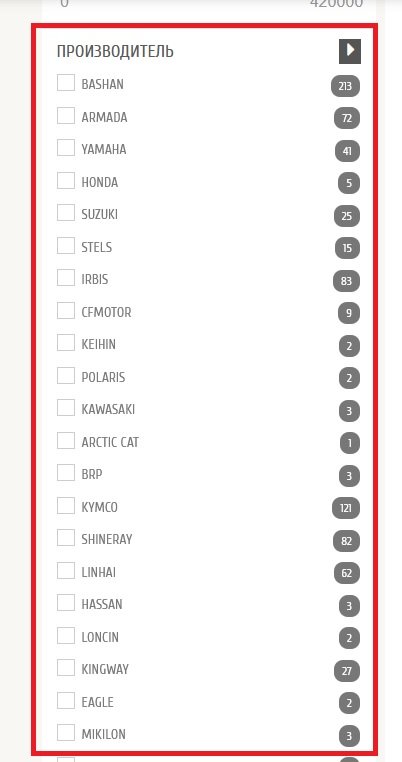Screen dimensions: 402x762
Task: Select the HONDA checkbox
Action: point(66,180)
